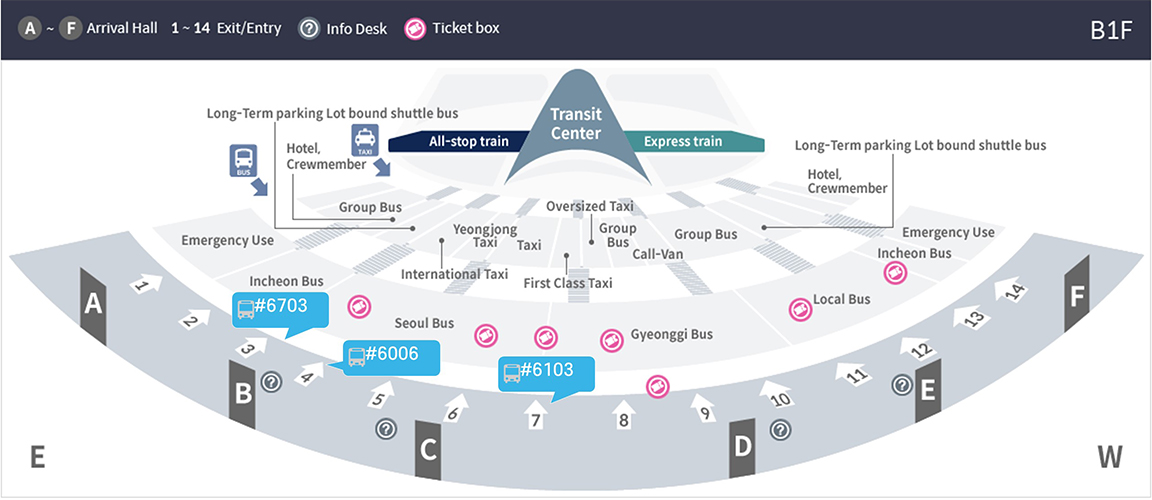
Task: Click the blue TAXI icon
Action: pyautogui.click(x=363, y=140)
